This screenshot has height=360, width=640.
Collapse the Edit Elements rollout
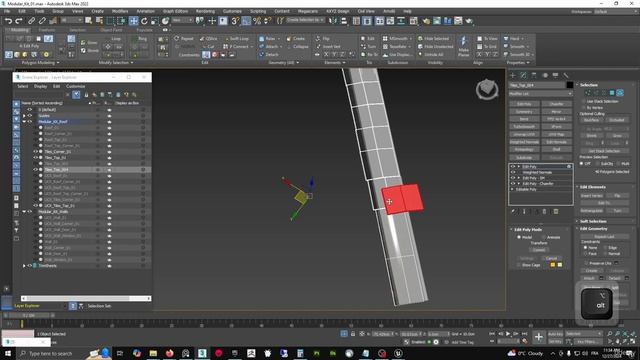[593, 187]
